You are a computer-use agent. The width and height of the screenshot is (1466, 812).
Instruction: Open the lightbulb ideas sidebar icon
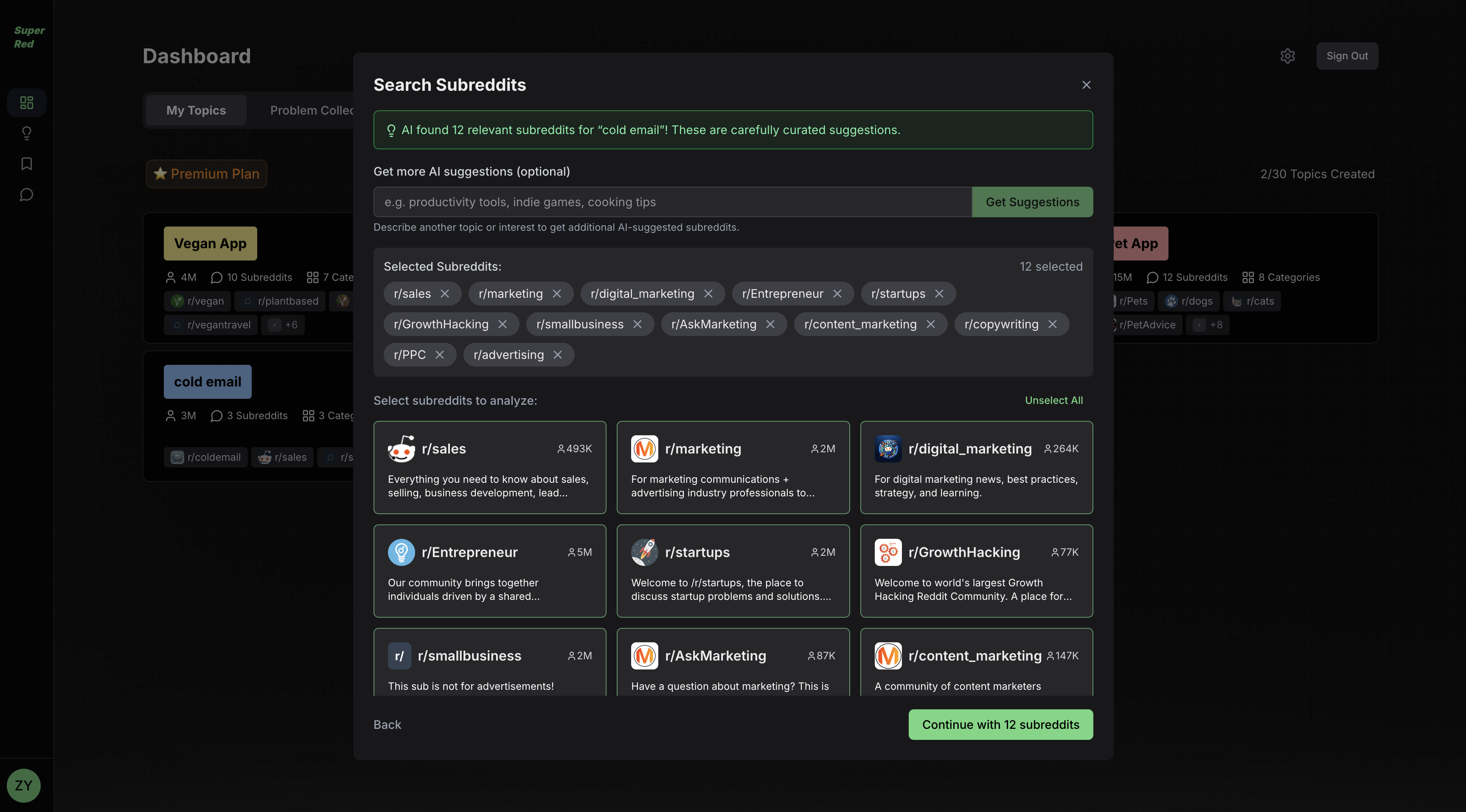coord(27,133)
